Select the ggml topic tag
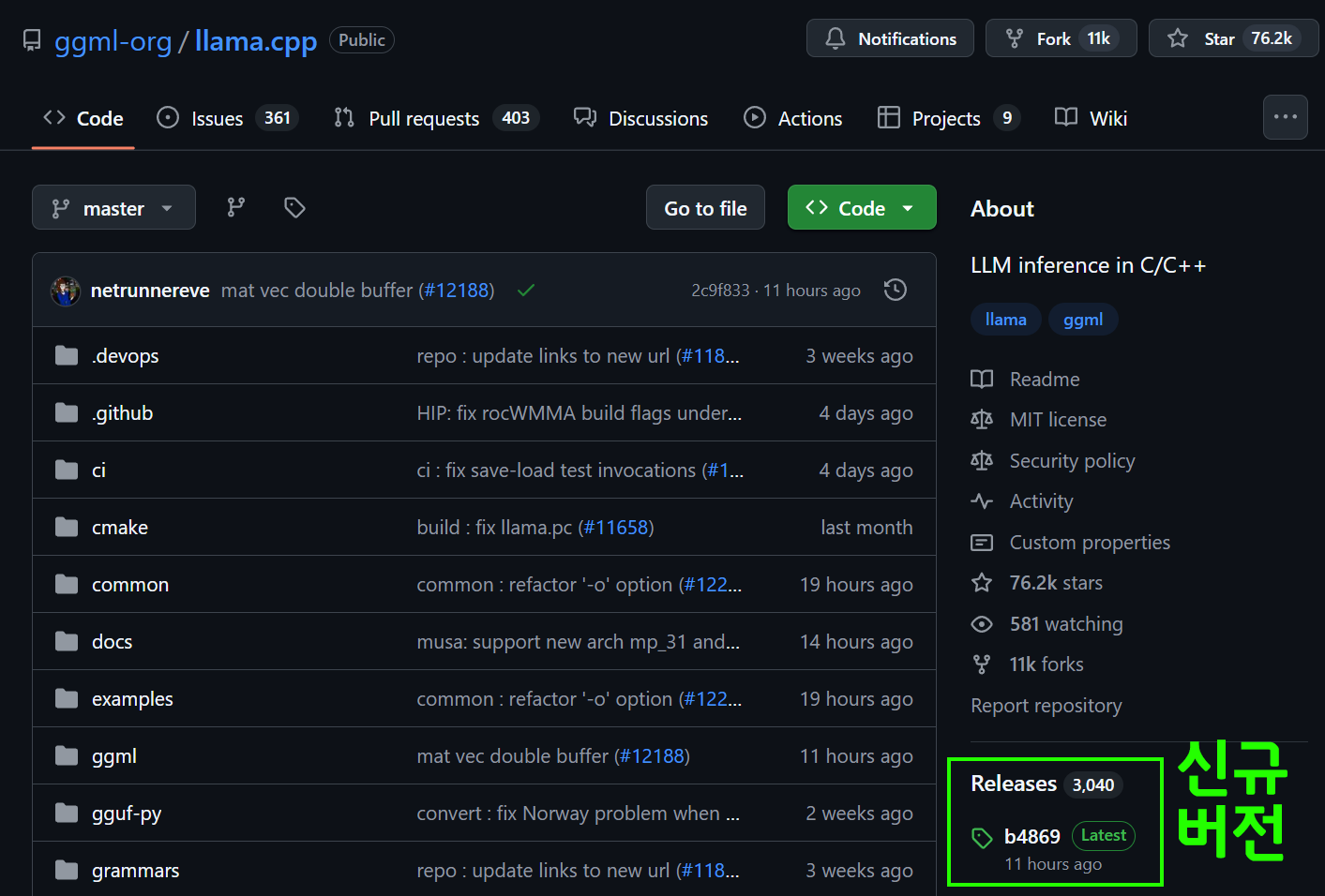The width and height of the screenshot is (1325, 896). (1083, 320)
